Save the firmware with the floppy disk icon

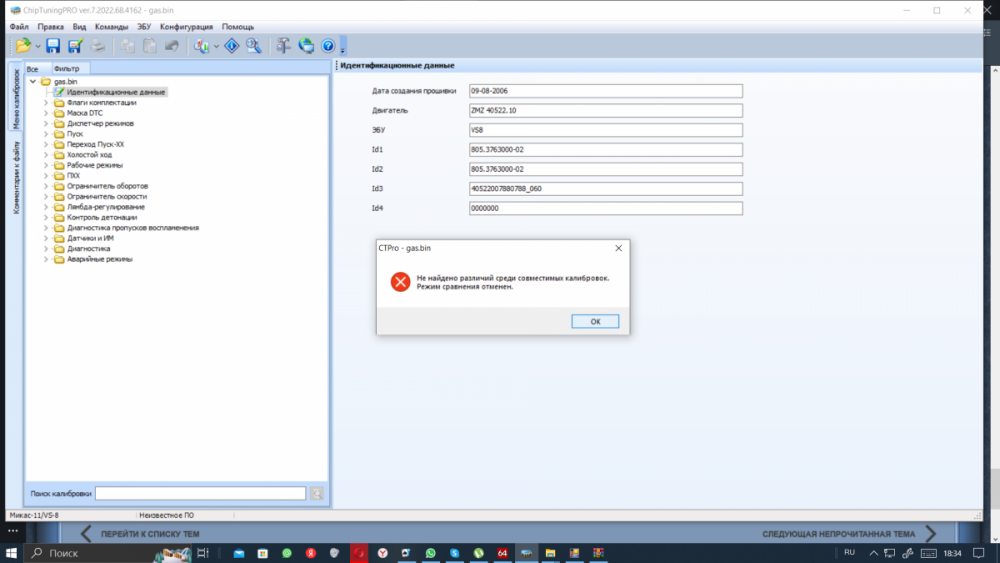click(x=53, y=46)
